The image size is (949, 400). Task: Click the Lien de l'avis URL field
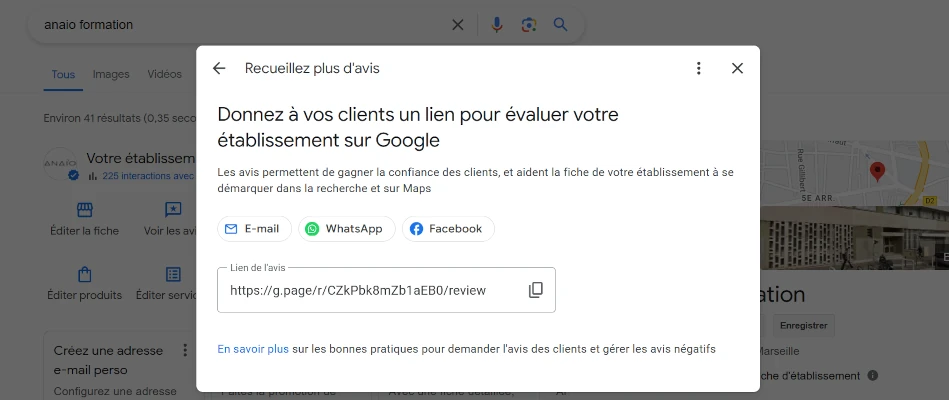click(x=386, y=290)
